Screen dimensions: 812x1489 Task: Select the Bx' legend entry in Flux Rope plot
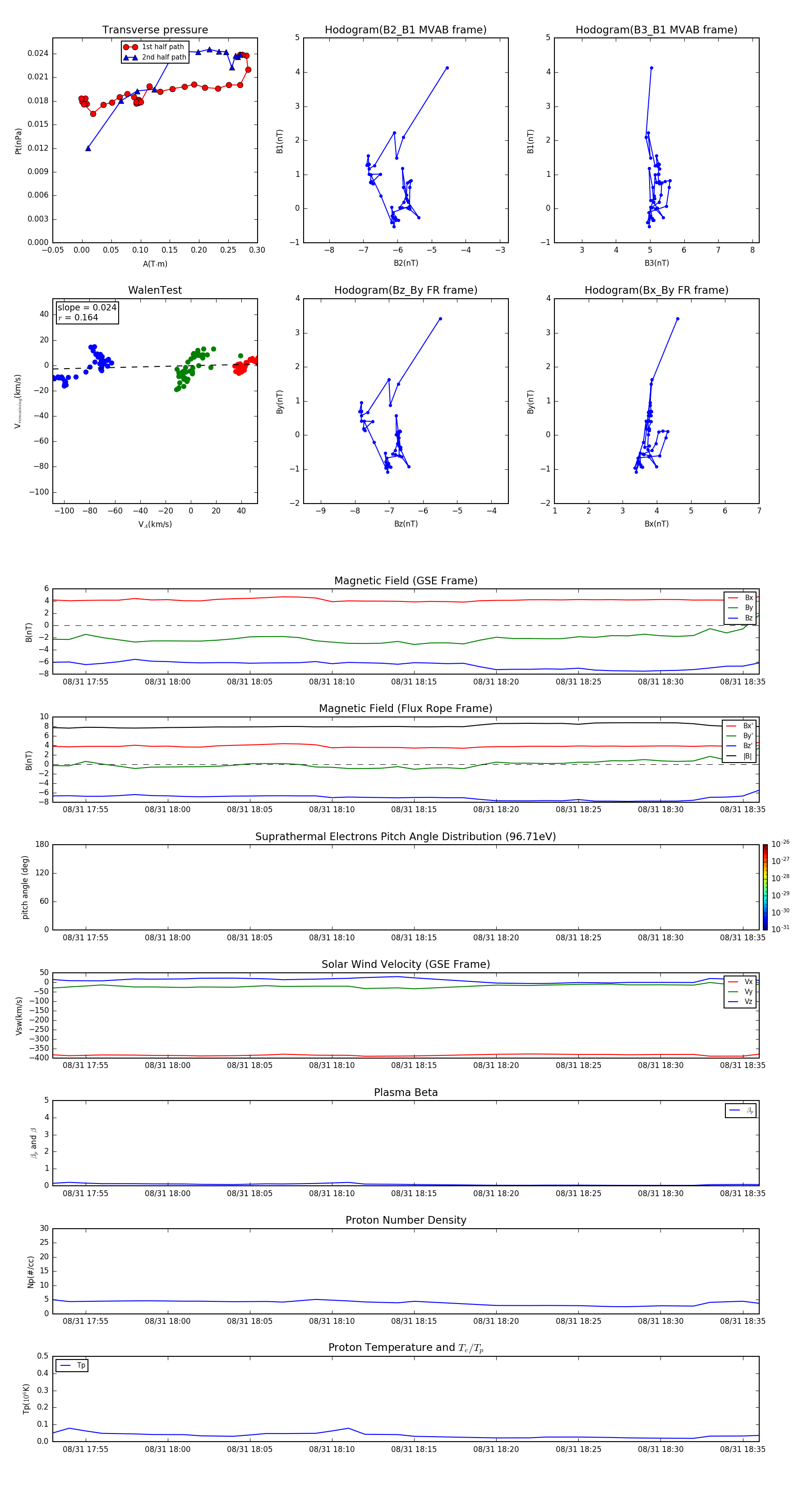pyautogui.click(x=740, y=726)
